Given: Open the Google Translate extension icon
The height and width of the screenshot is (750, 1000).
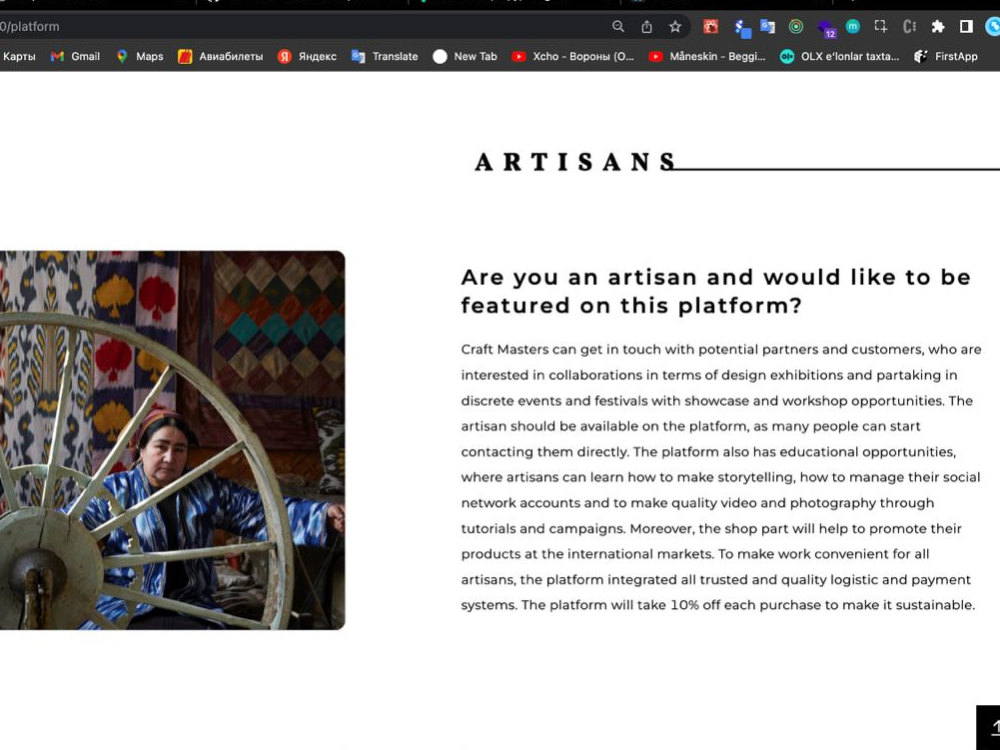Looking at the screenshot, I should coord(767,26).
